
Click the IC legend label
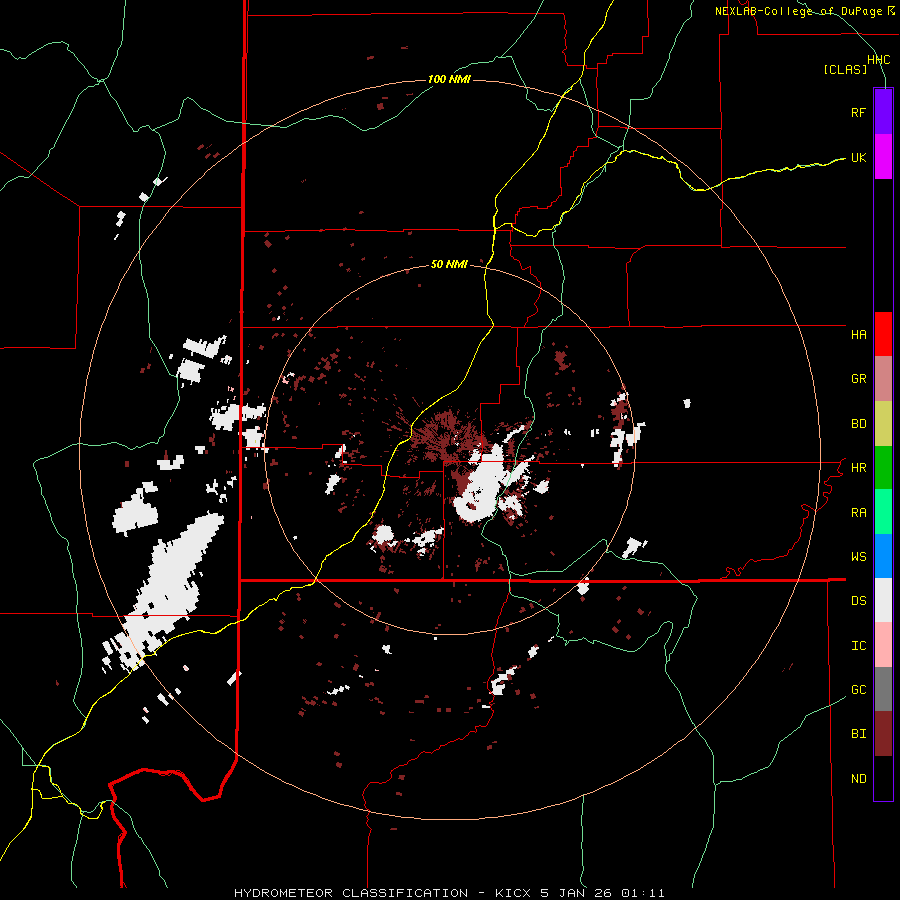tap(858, 646)
